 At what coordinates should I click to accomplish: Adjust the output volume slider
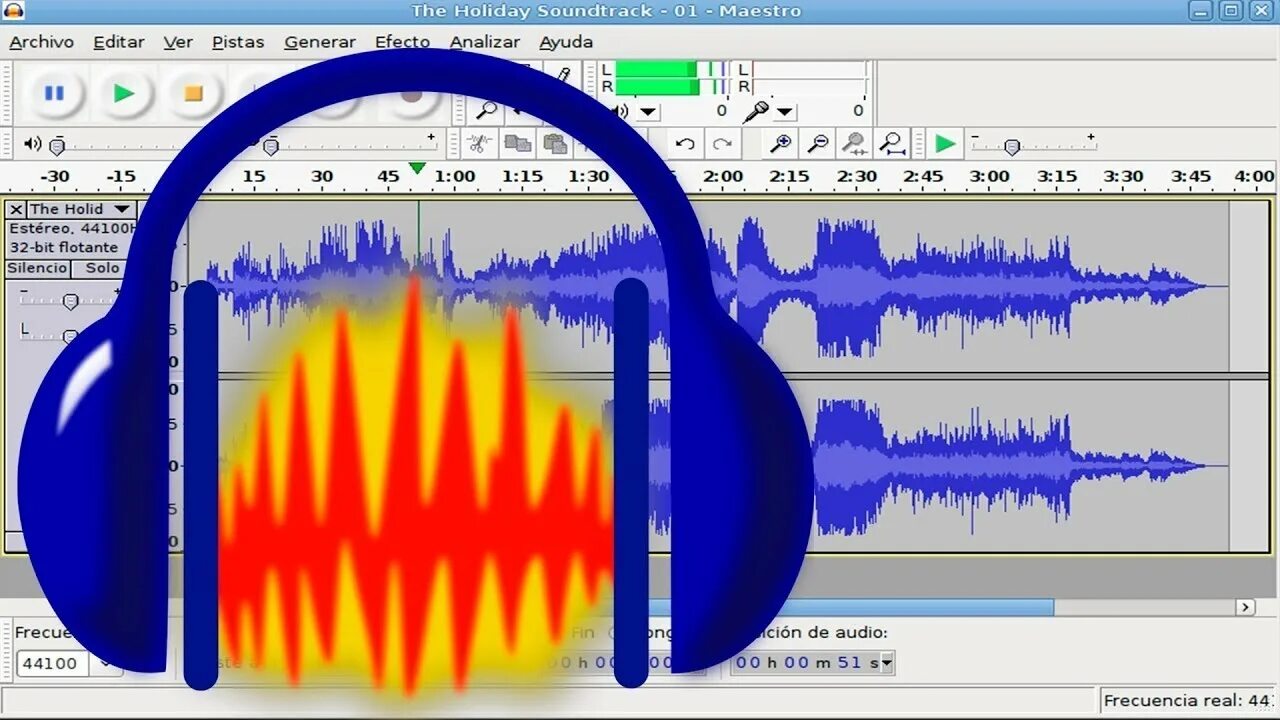tap(57, 147)
